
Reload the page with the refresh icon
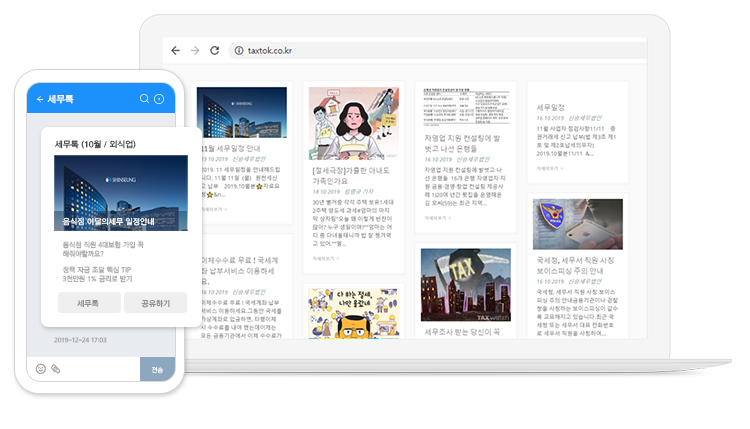[214, 50]
